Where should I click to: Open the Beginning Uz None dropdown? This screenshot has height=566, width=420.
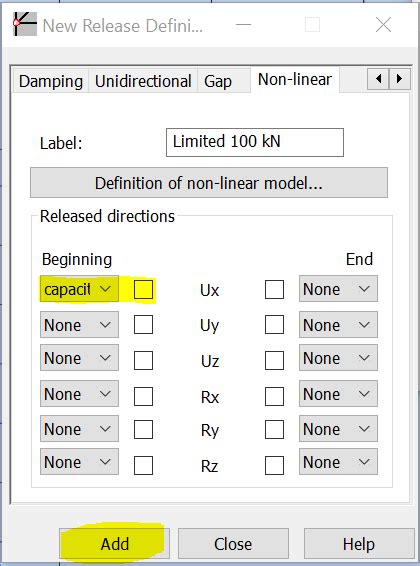[x=79, y=358]
